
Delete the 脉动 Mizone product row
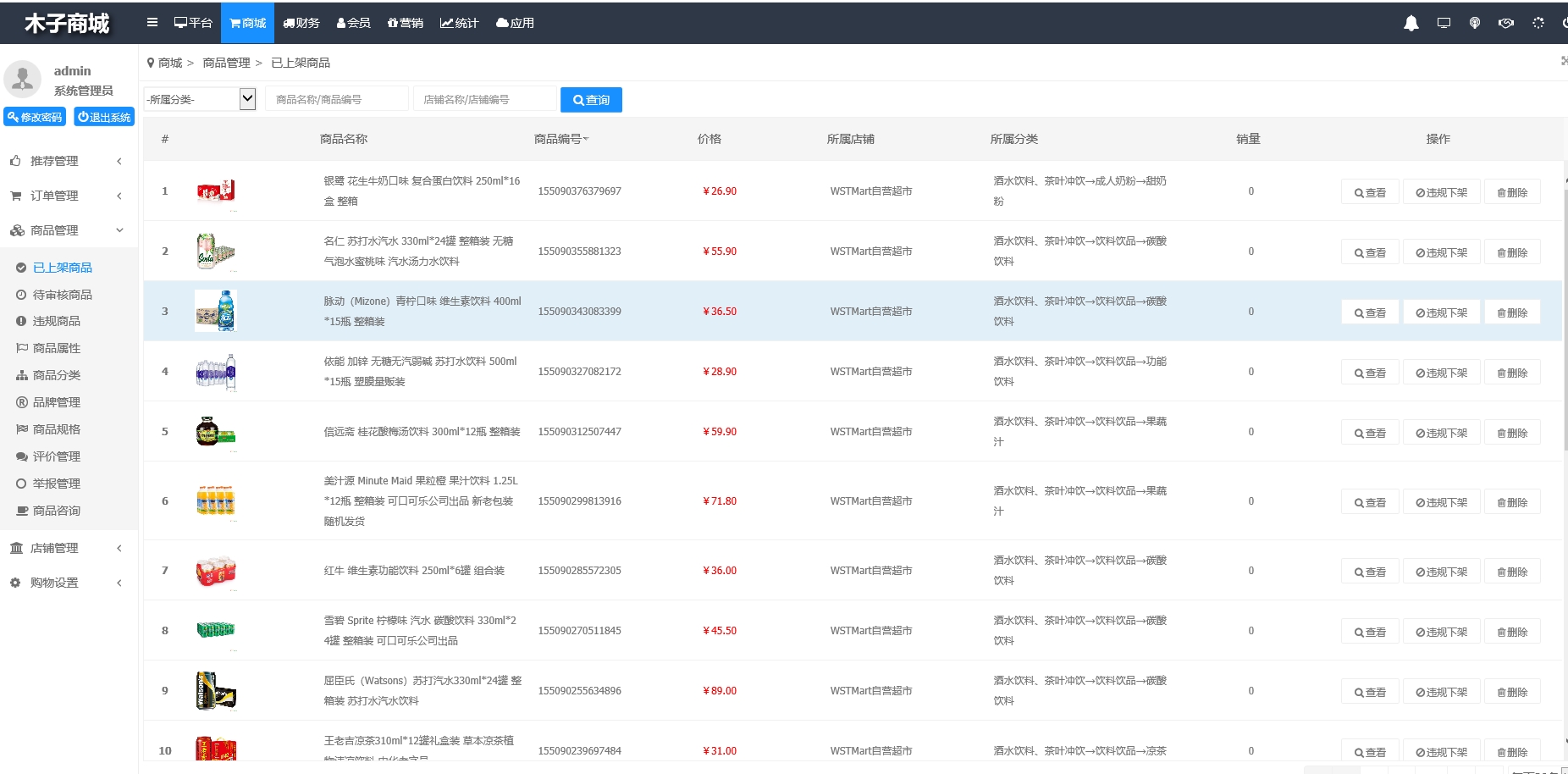[x=1512, y=312]
